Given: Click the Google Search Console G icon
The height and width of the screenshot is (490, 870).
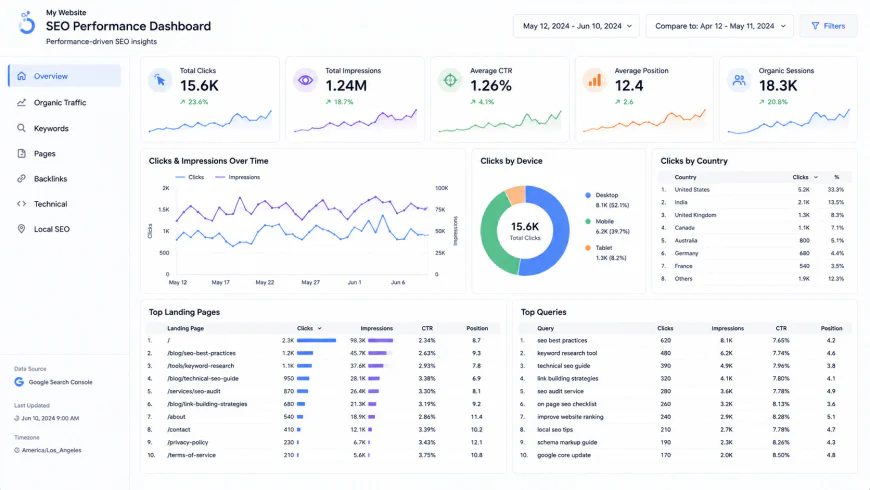Looking at the screenshot, I should point(19,382).
